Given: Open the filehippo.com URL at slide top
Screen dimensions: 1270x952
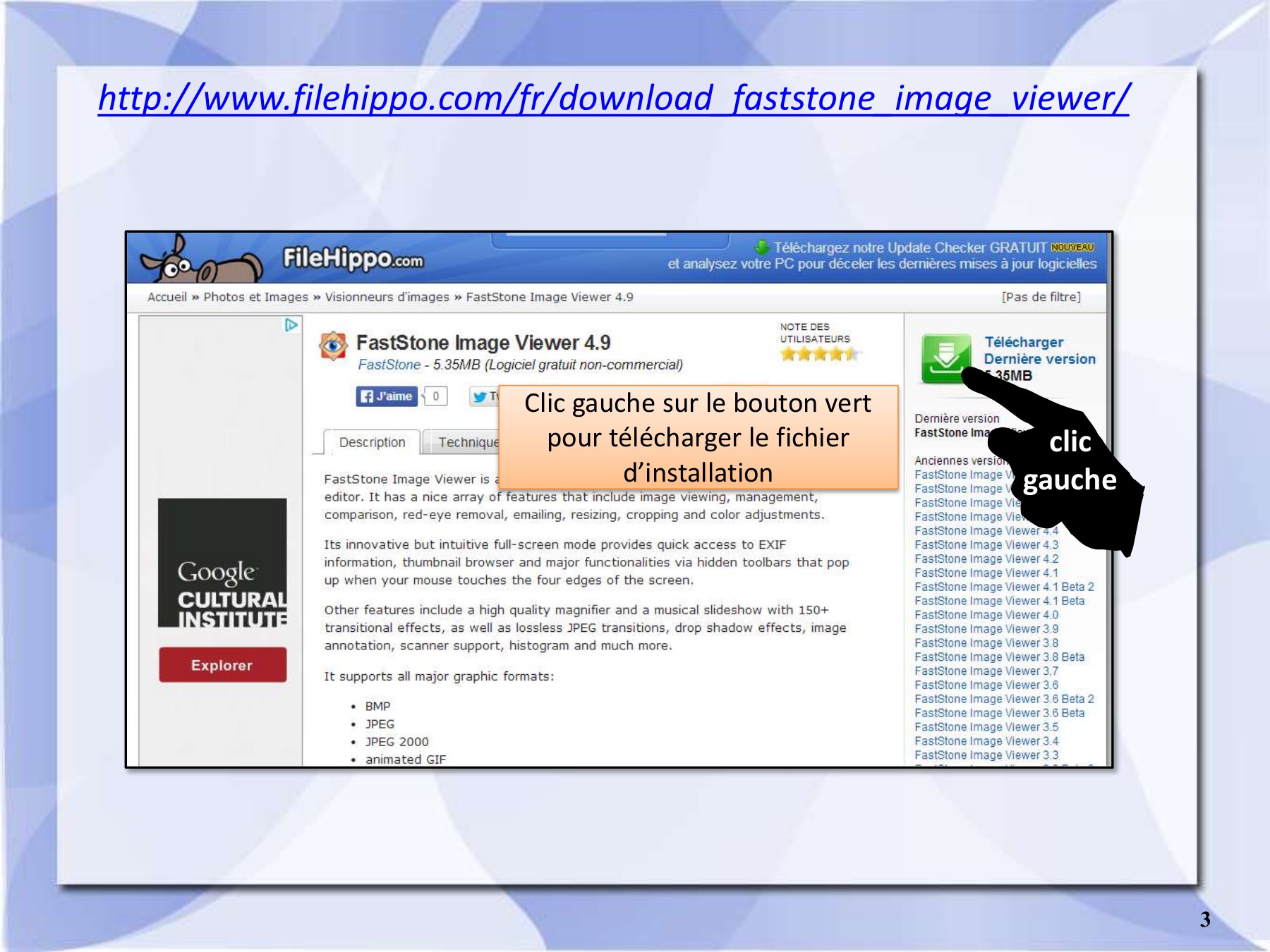Looking at the screenshot, I should (612, 98).
